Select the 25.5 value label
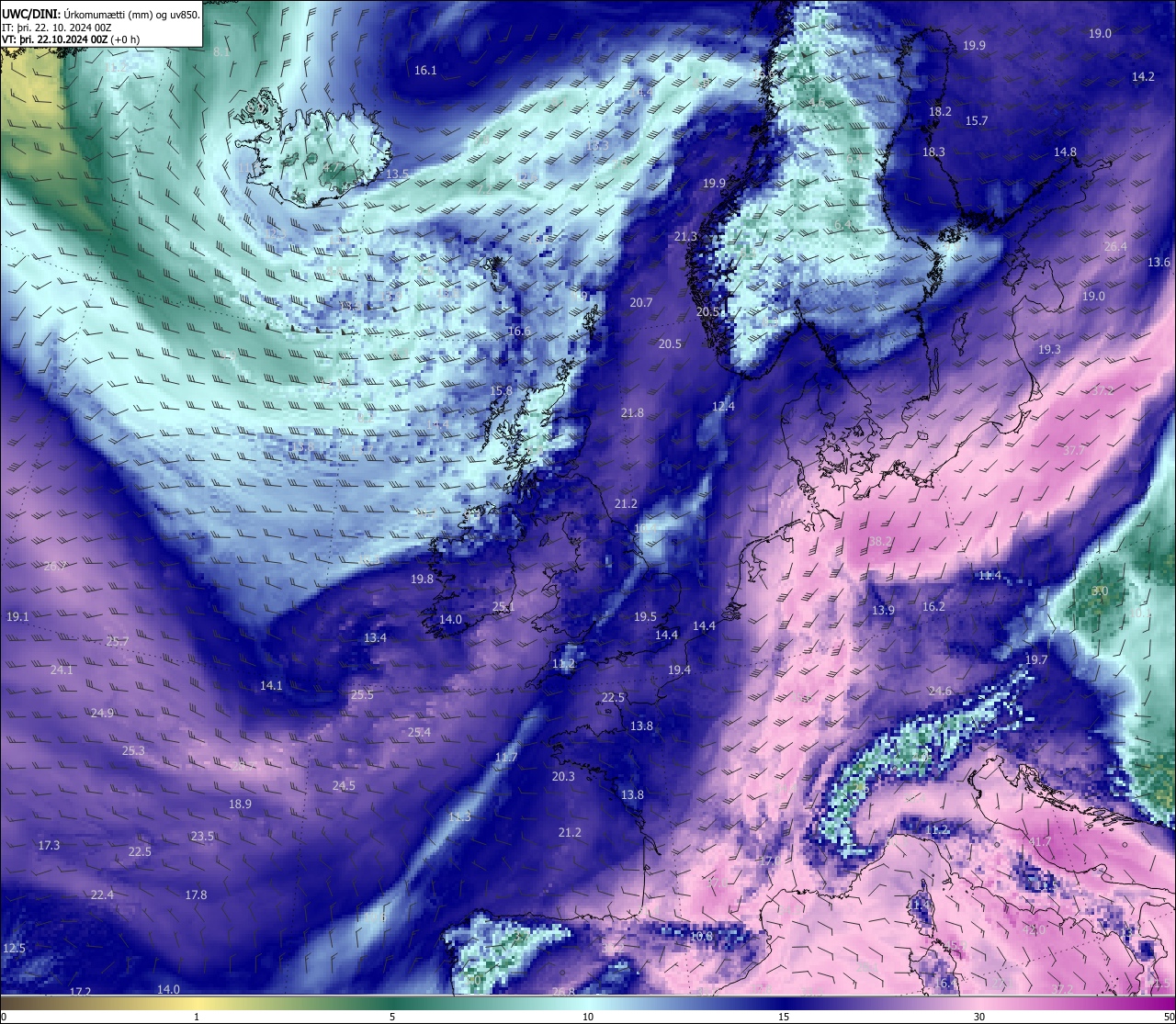The width and height of the screenshot is (1176, 1024). point(362,695)
